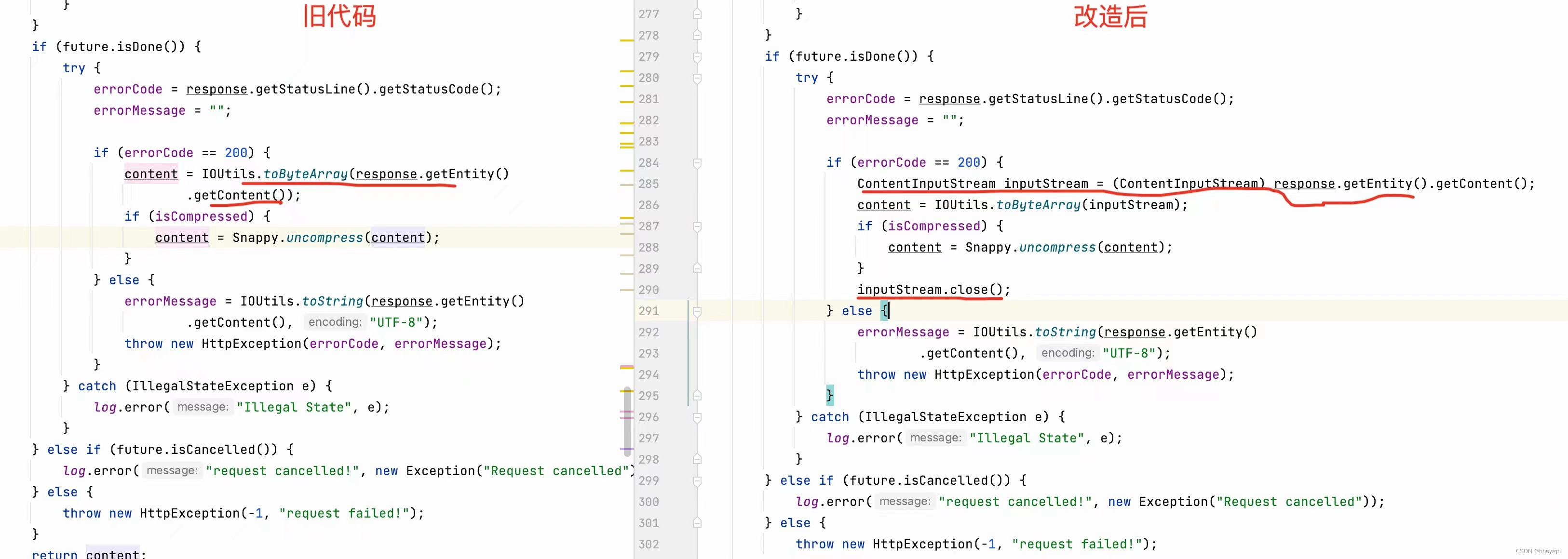Click line number 291 in the gutter
This screenshot has height=559, width=1568.
(648, 311)
